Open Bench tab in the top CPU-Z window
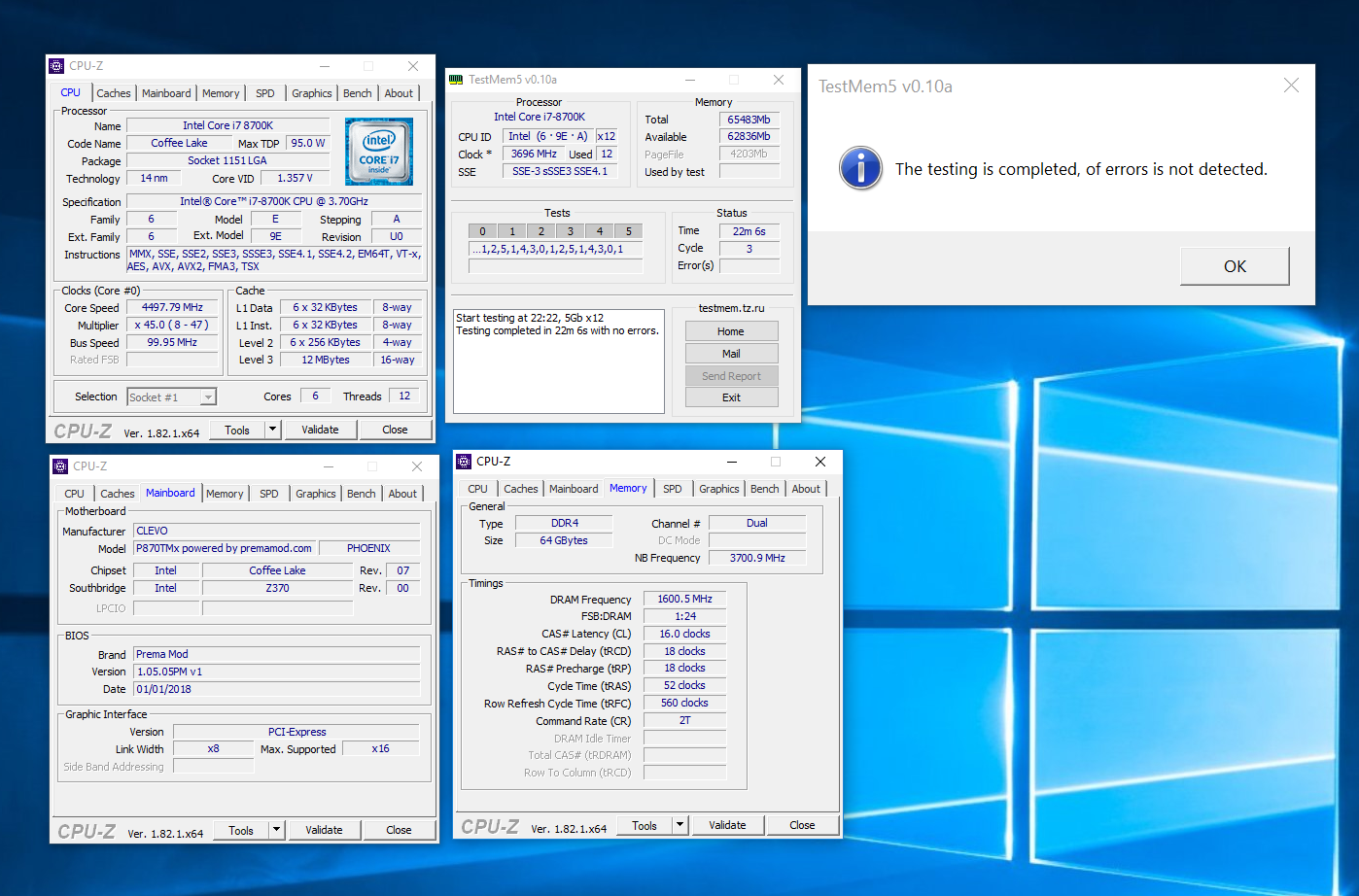 [x=358, y=93]
